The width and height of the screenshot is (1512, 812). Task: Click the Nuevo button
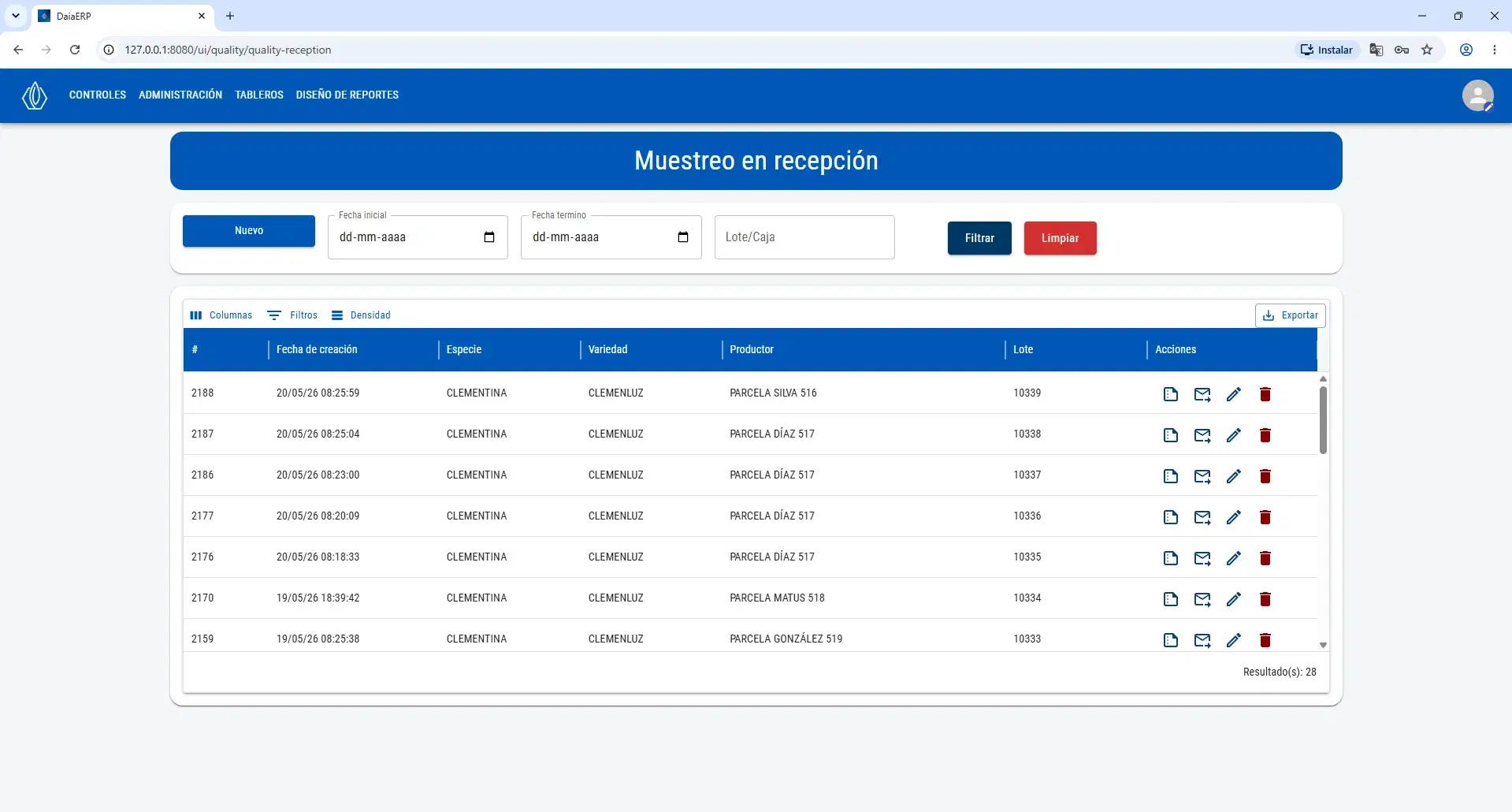pos(249,231)
